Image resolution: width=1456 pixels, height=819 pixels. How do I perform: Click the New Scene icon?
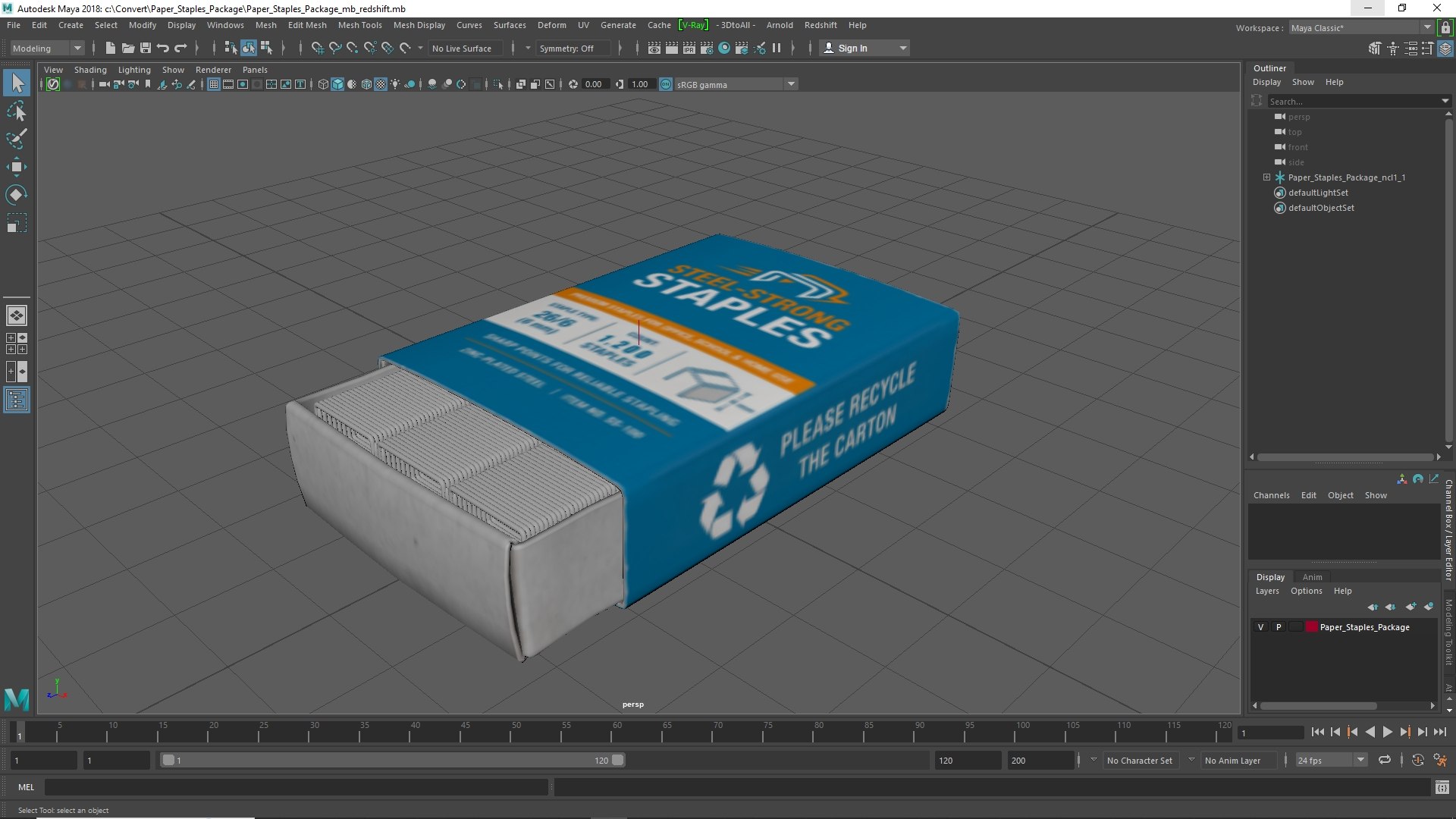click(111, 48)
